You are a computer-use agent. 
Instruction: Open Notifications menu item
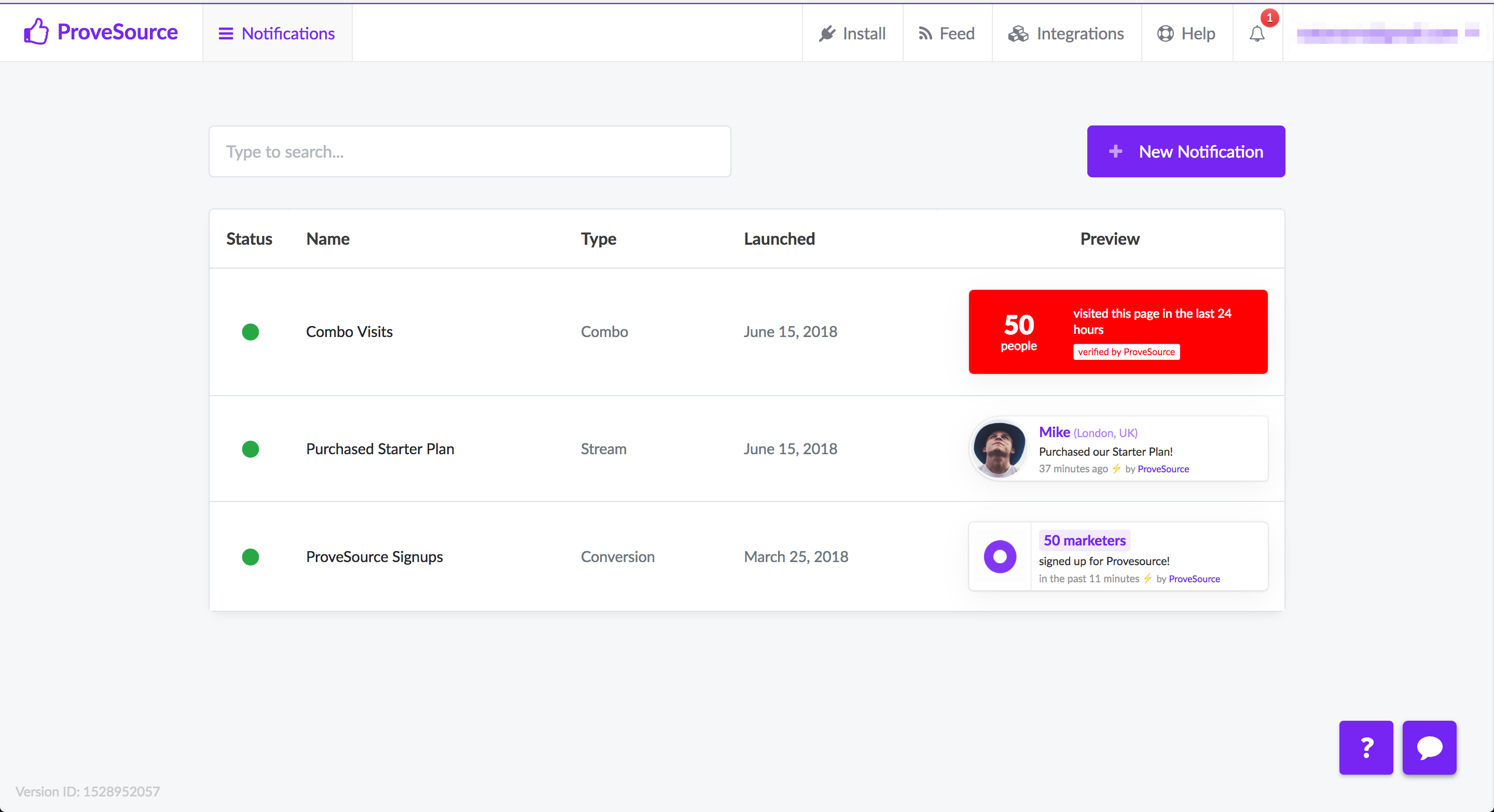(277, 32)
